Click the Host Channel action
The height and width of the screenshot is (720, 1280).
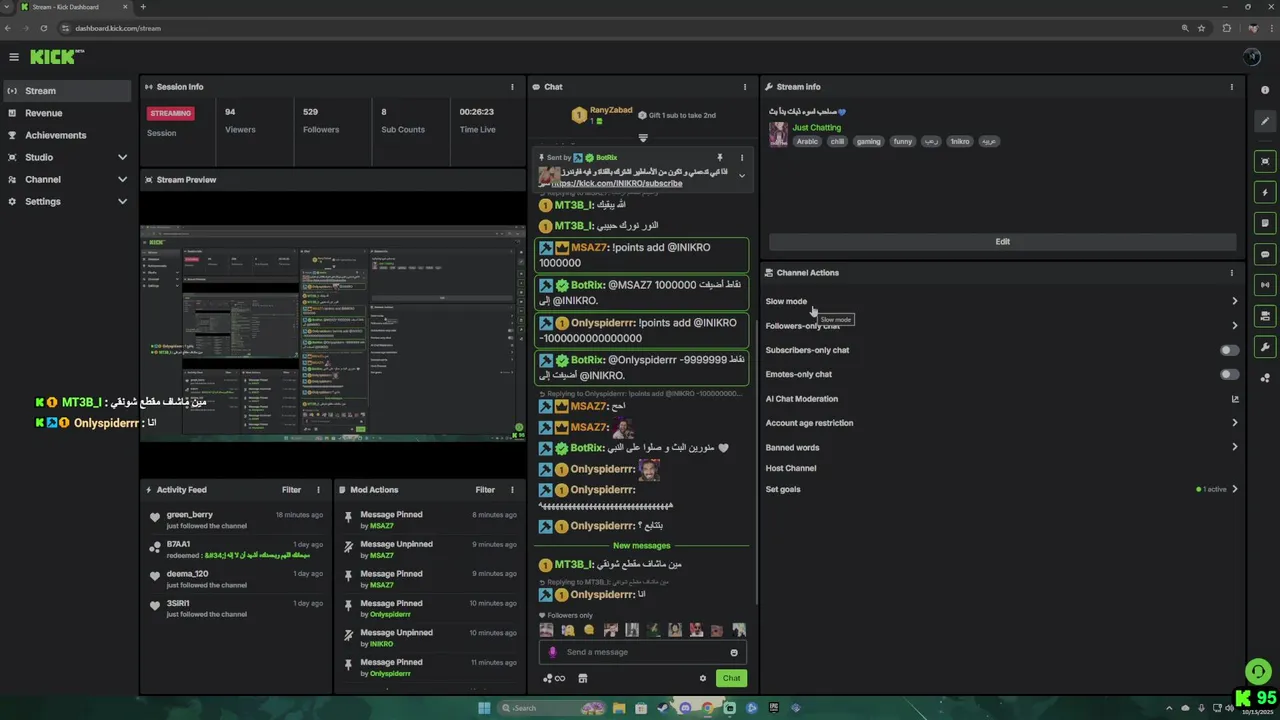pyautogui.click(x=791, y=468)
